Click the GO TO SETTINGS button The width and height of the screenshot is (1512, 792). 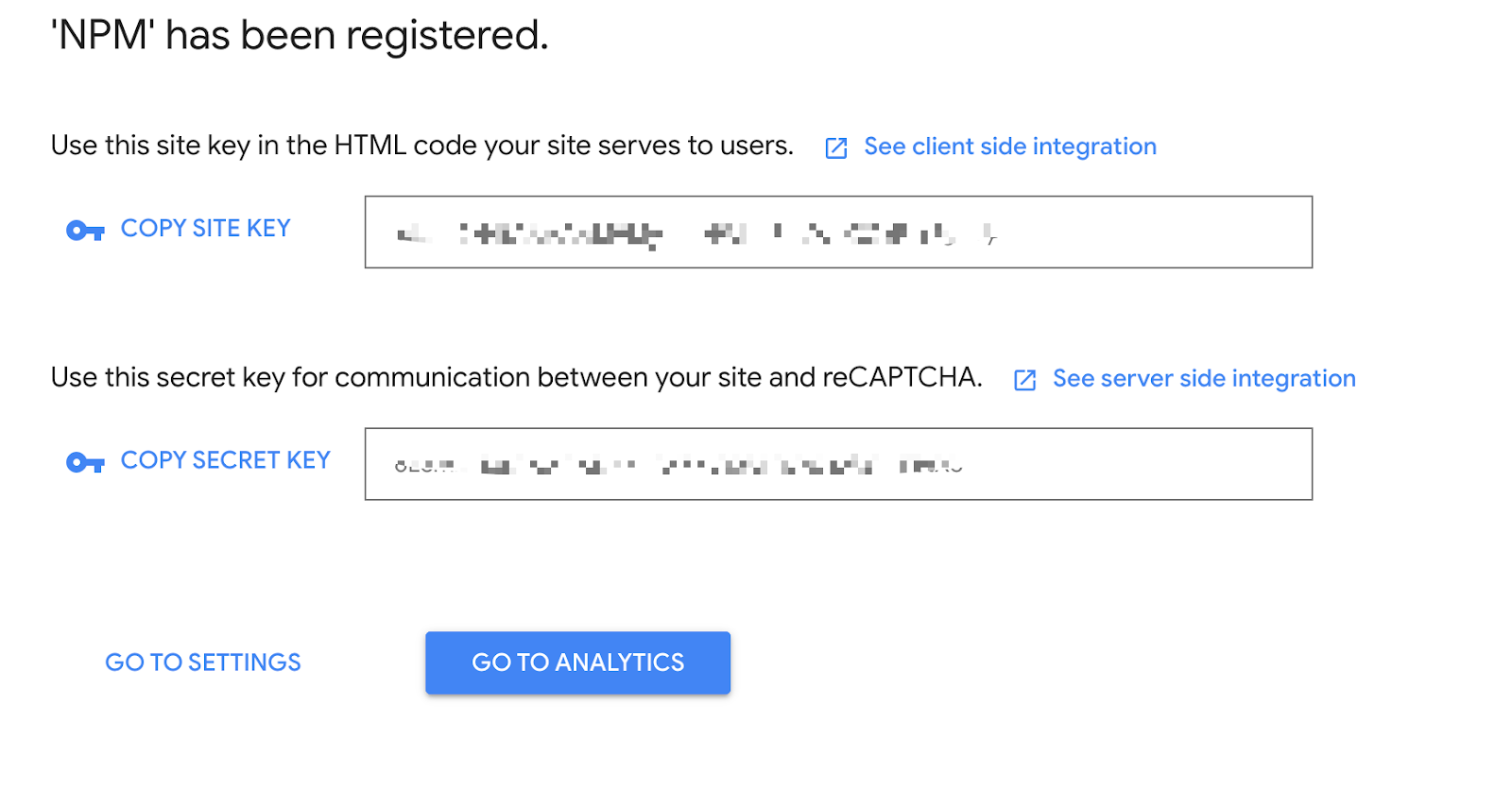tap(203, 663)
